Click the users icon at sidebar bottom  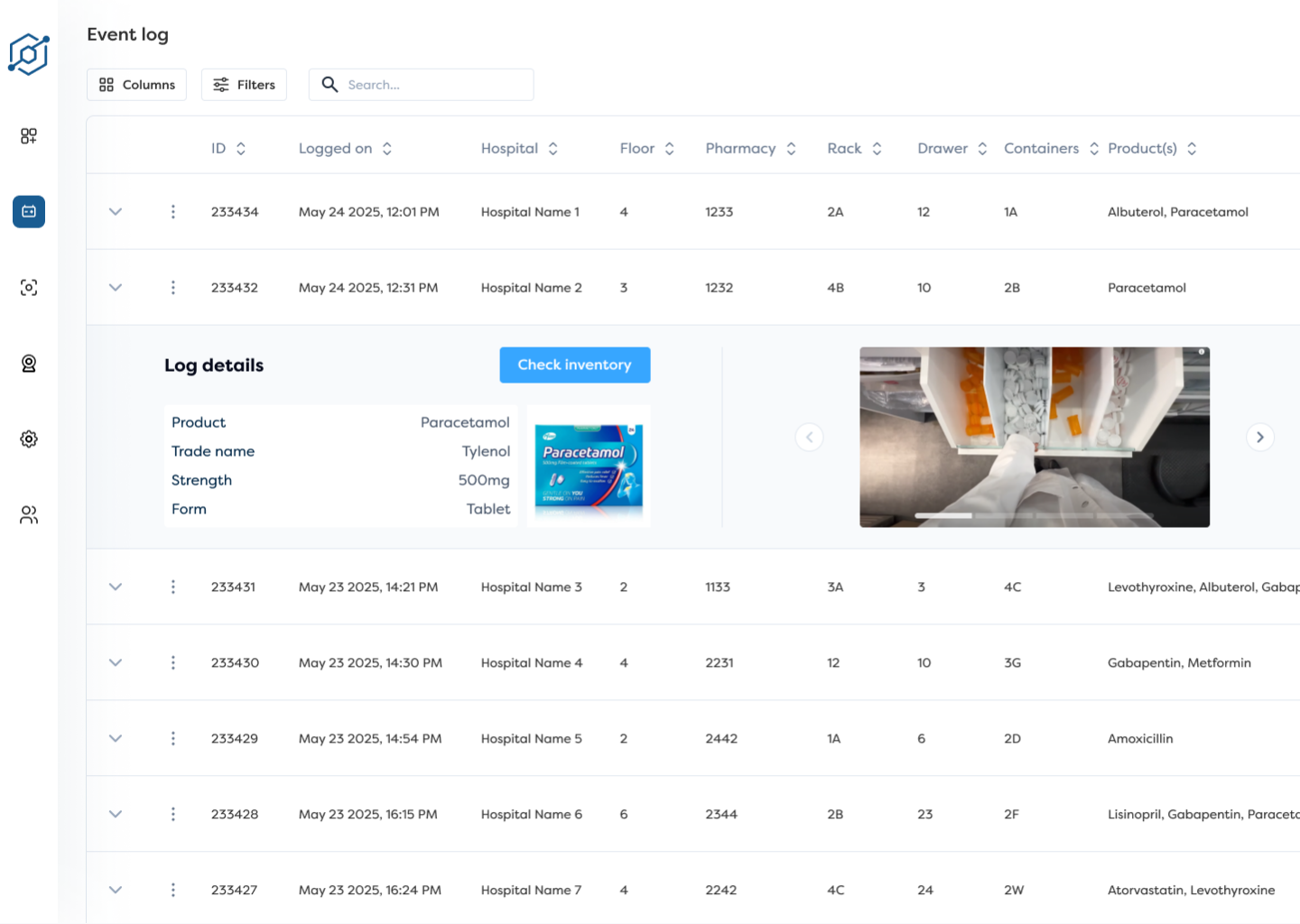click(28, 514)
